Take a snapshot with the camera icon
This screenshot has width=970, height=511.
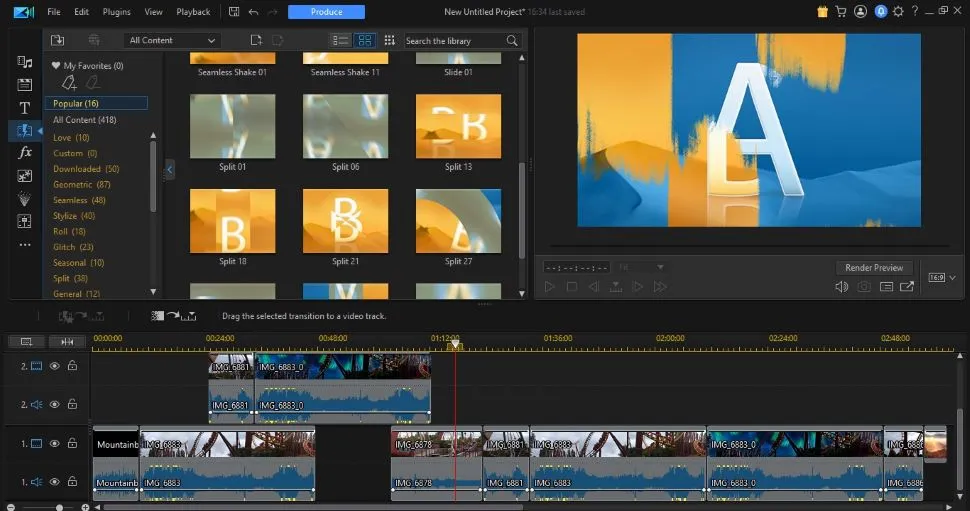(864, 287)
